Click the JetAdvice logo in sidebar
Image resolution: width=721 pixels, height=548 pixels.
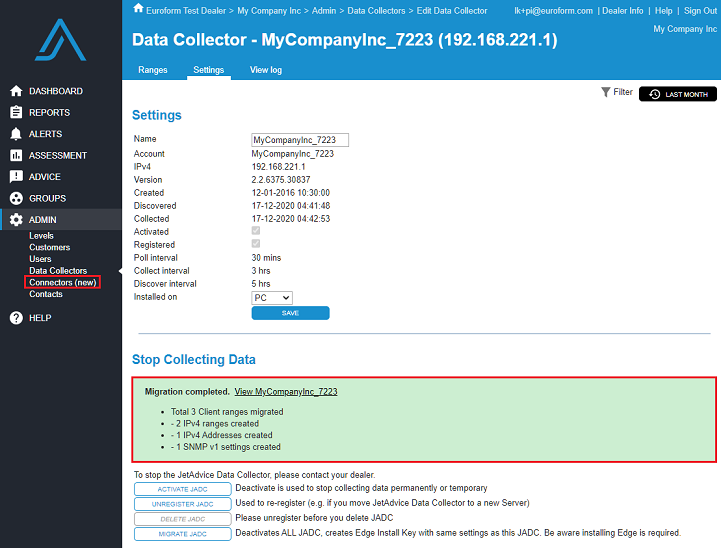61,40
